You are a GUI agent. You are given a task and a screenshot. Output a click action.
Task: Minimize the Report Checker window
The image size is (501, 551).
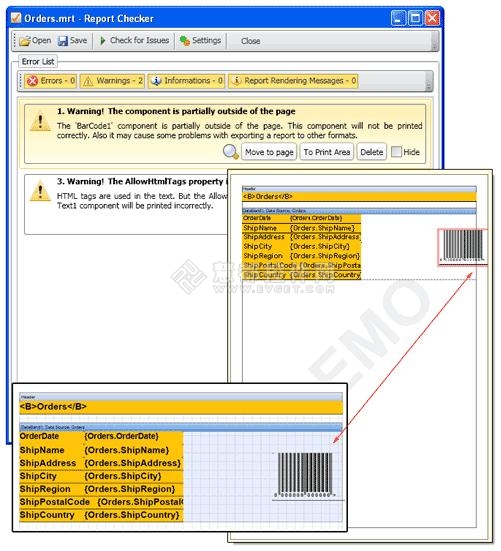click(398, 18)
